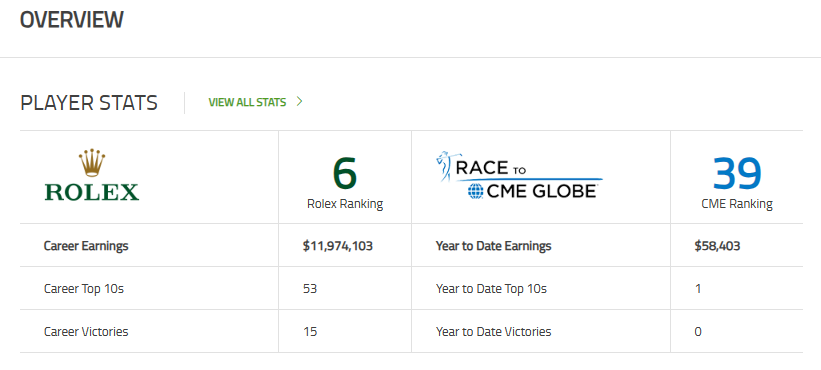The image size is (821, 370).
Task: Select the CME Ranking number 39
Action: [737, 174]
